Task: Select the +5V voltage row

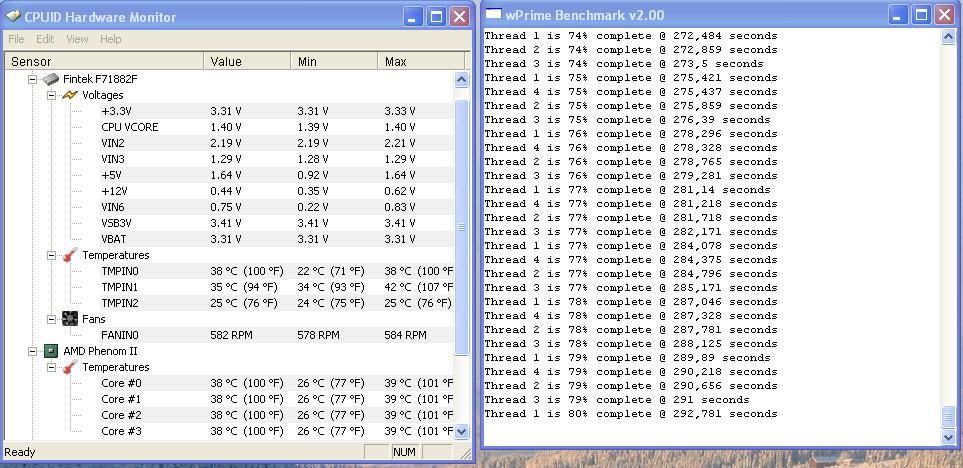Action: click(x=275, y=175)
